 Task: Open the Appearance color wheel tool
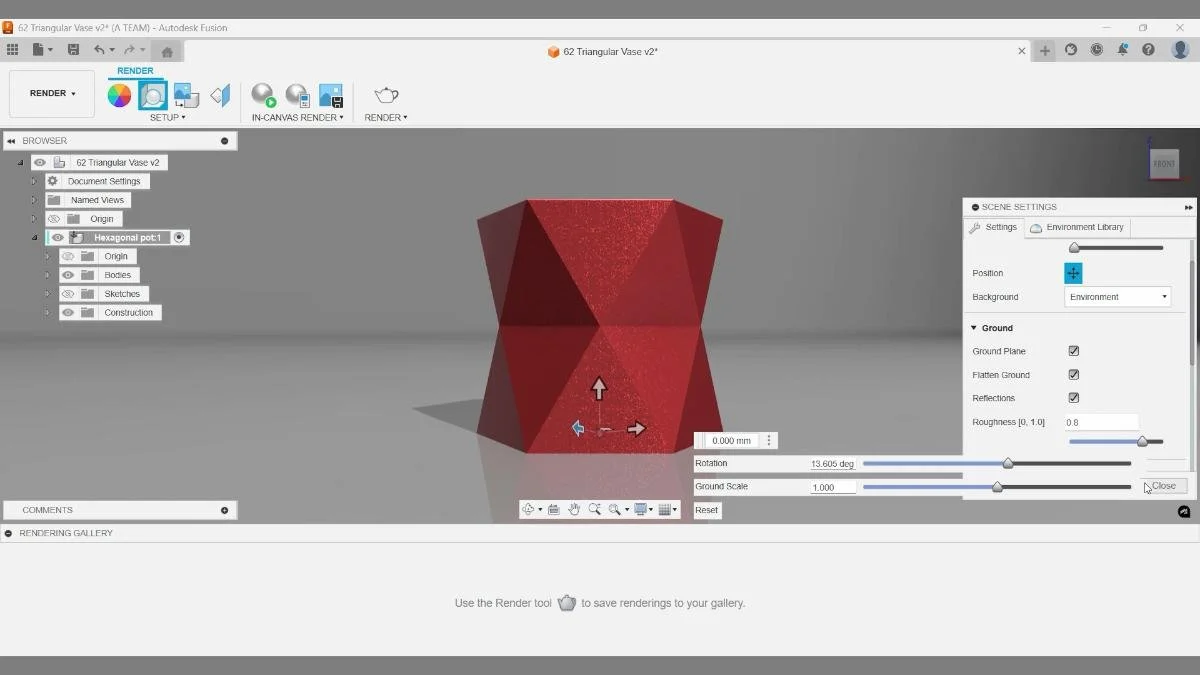point(120,94)
